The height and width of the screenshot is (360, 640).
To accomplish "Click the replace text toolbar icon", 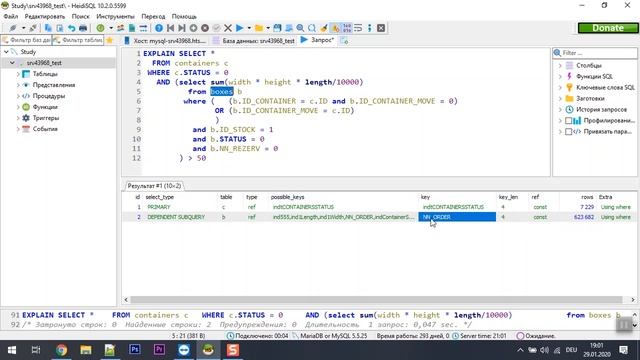I will click(312, 28).
